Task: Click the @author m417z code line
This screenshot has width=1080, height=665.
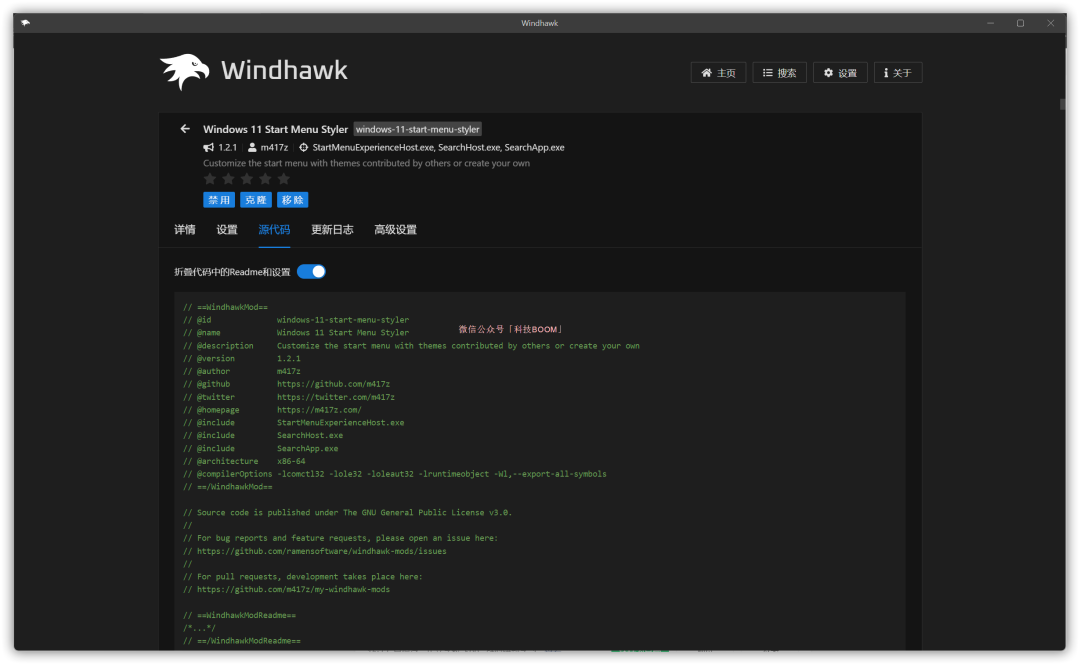Action: click(x=242, y=371)
